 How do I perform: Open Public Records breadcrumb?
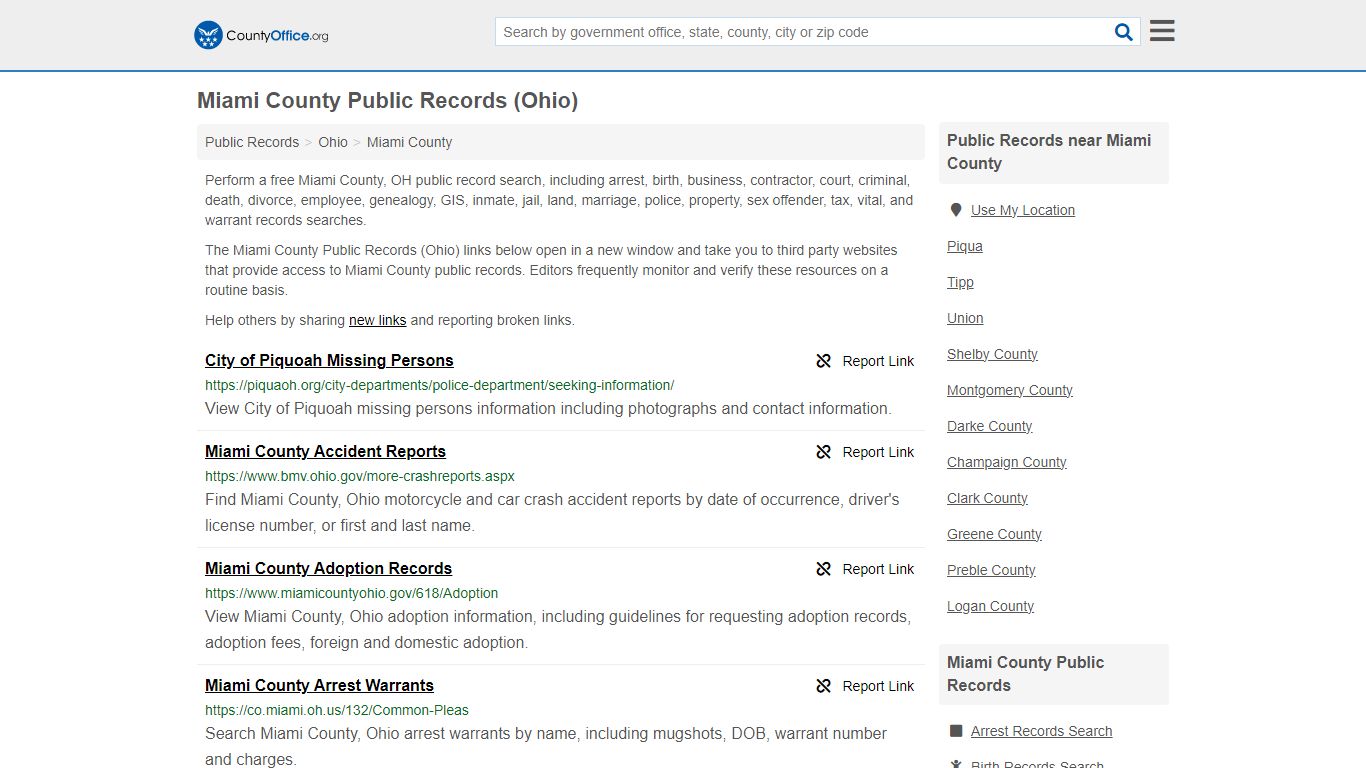[x=252, y=142]
